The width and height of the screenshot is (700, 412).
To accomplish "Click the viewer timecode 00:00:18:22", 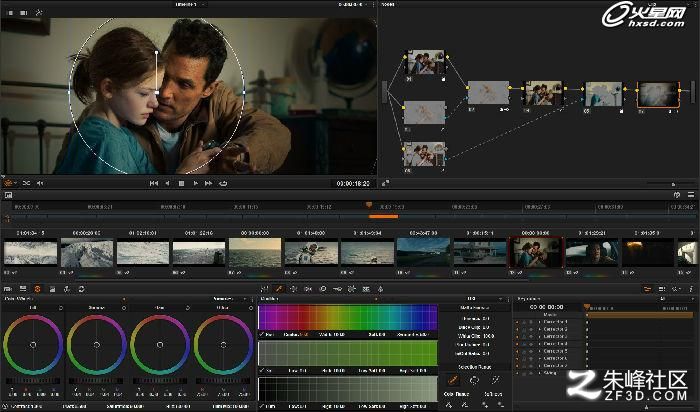I will 353,183.
